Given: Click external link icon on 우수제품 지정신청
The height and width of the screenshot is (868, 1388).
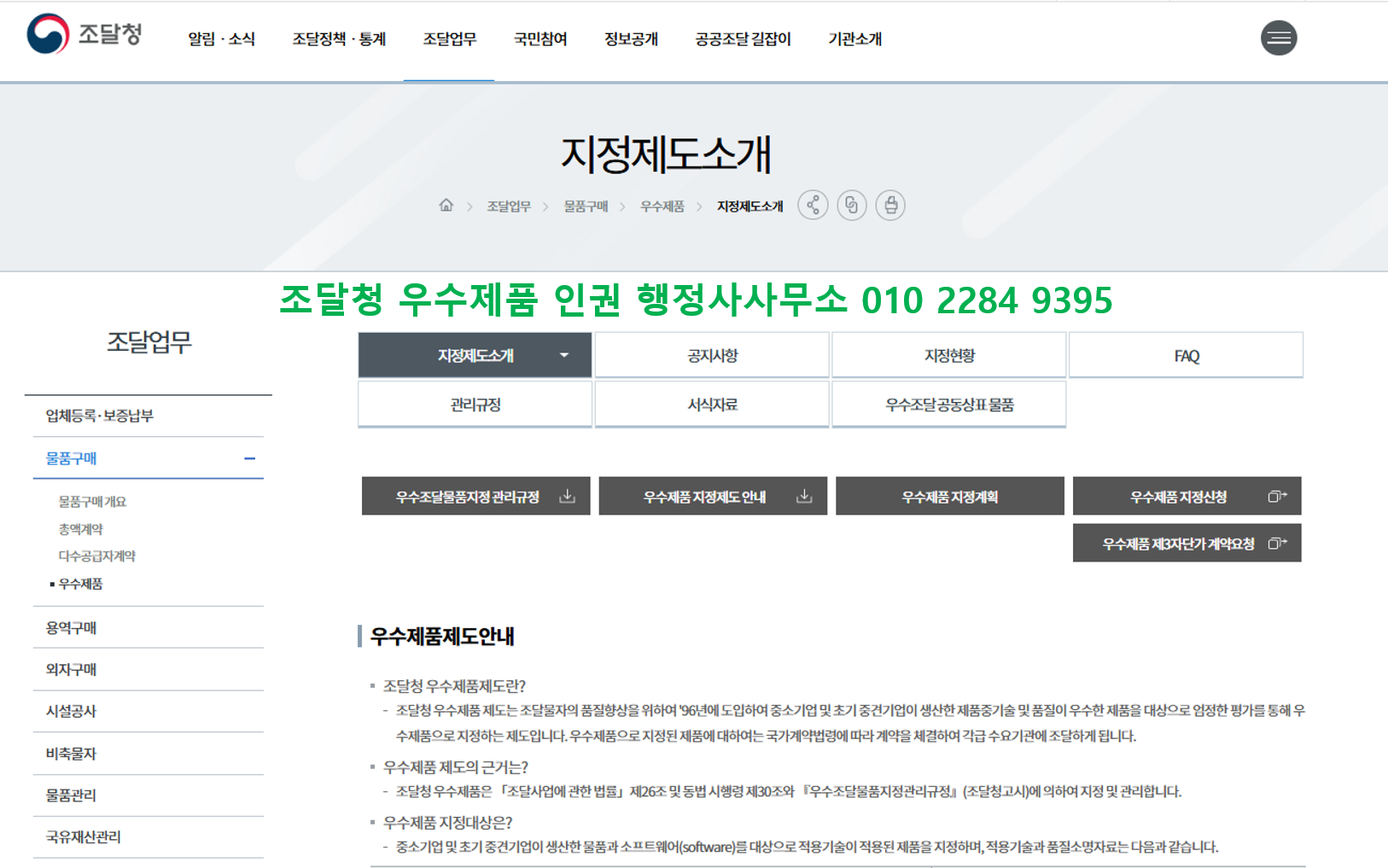Looking at the screenshot, I should click(1277, 497).
